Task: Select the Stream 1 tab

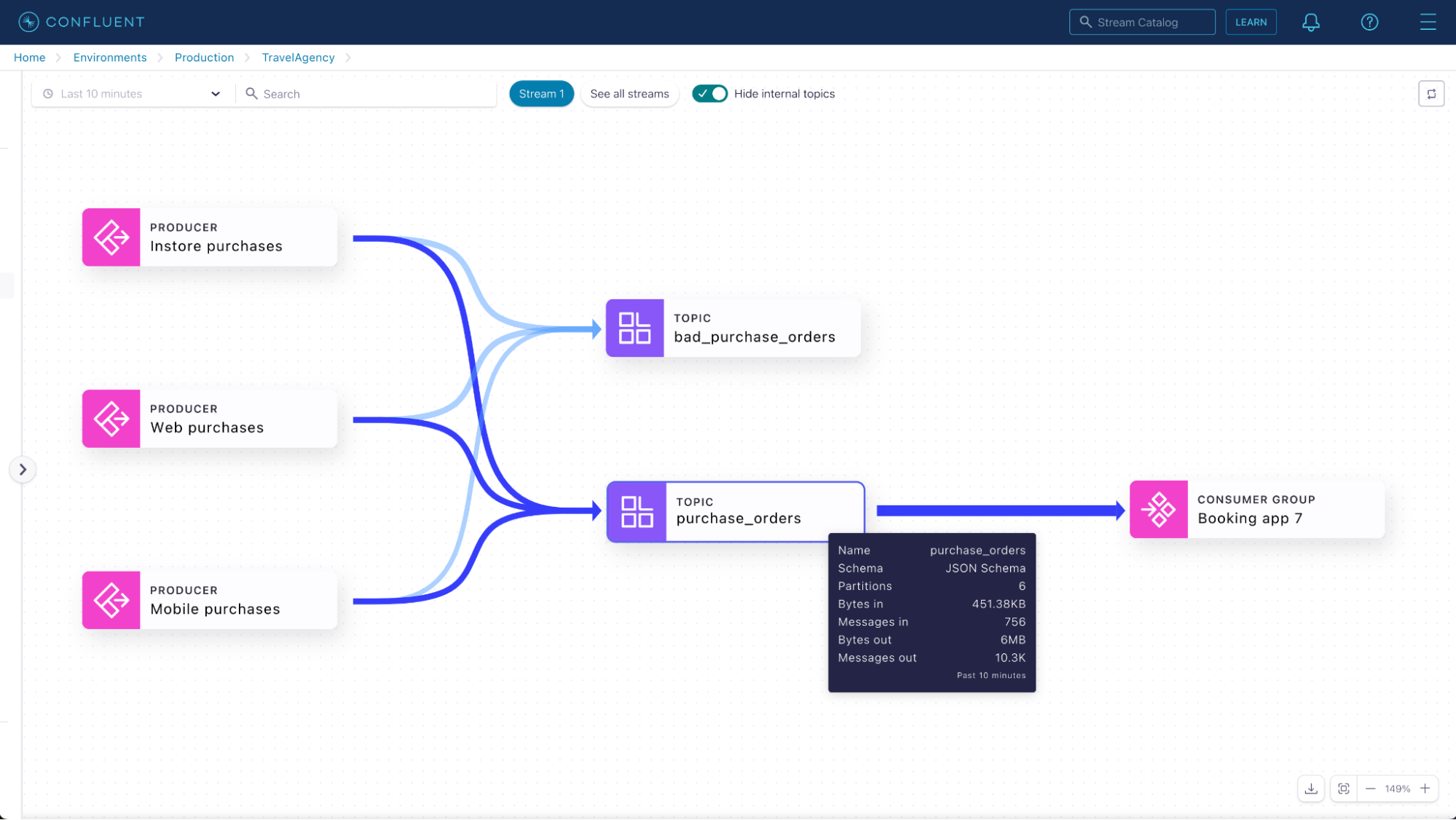Action: coord(541,94)
